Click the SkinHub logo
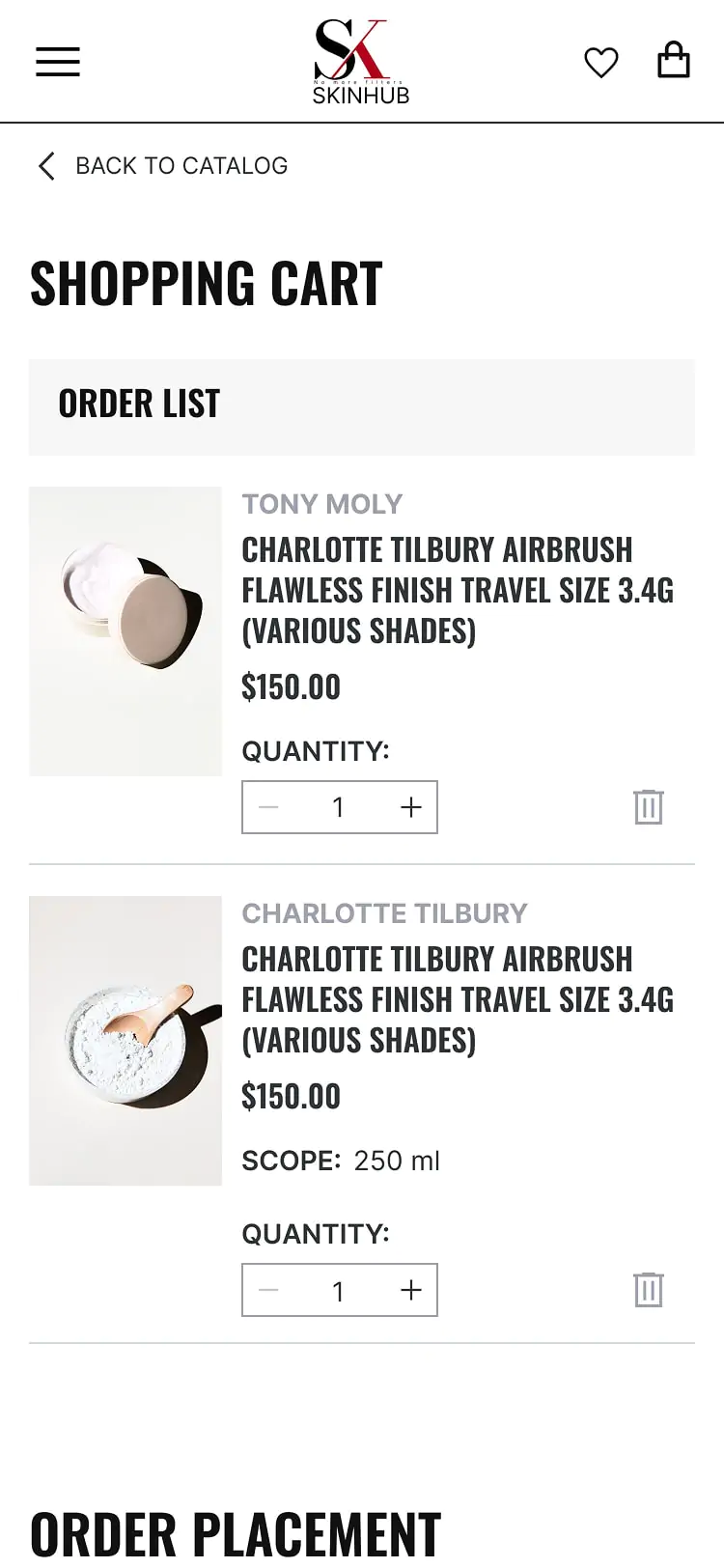The height and width of the screenshot is (1568, 724). (x=361, y=63)
